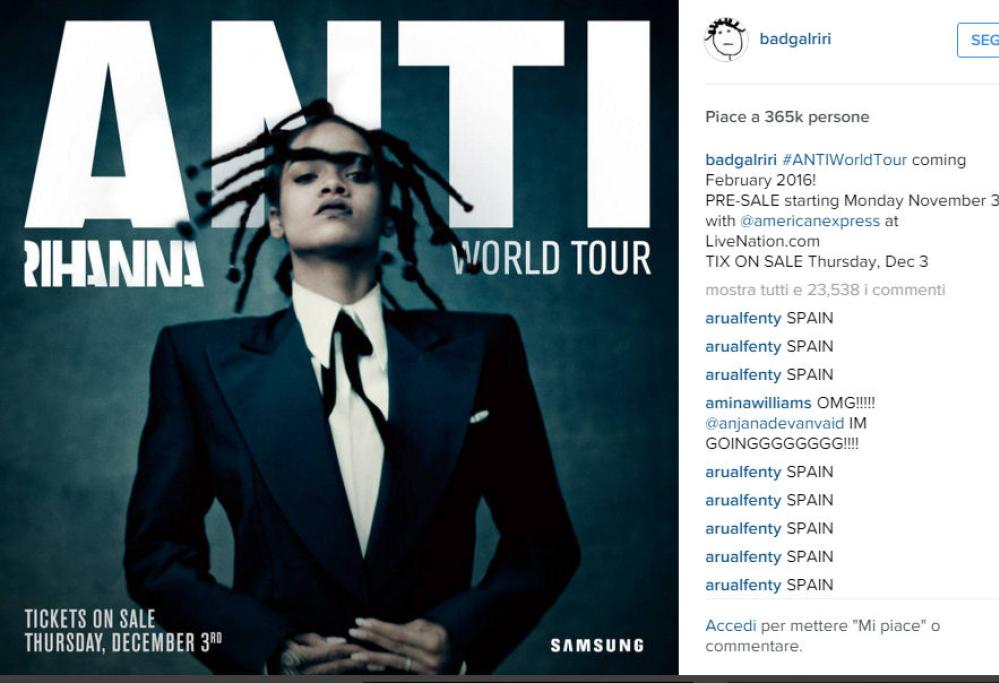
Task: Open the @anjanadevanvaid mention
Action: (774, 423)
